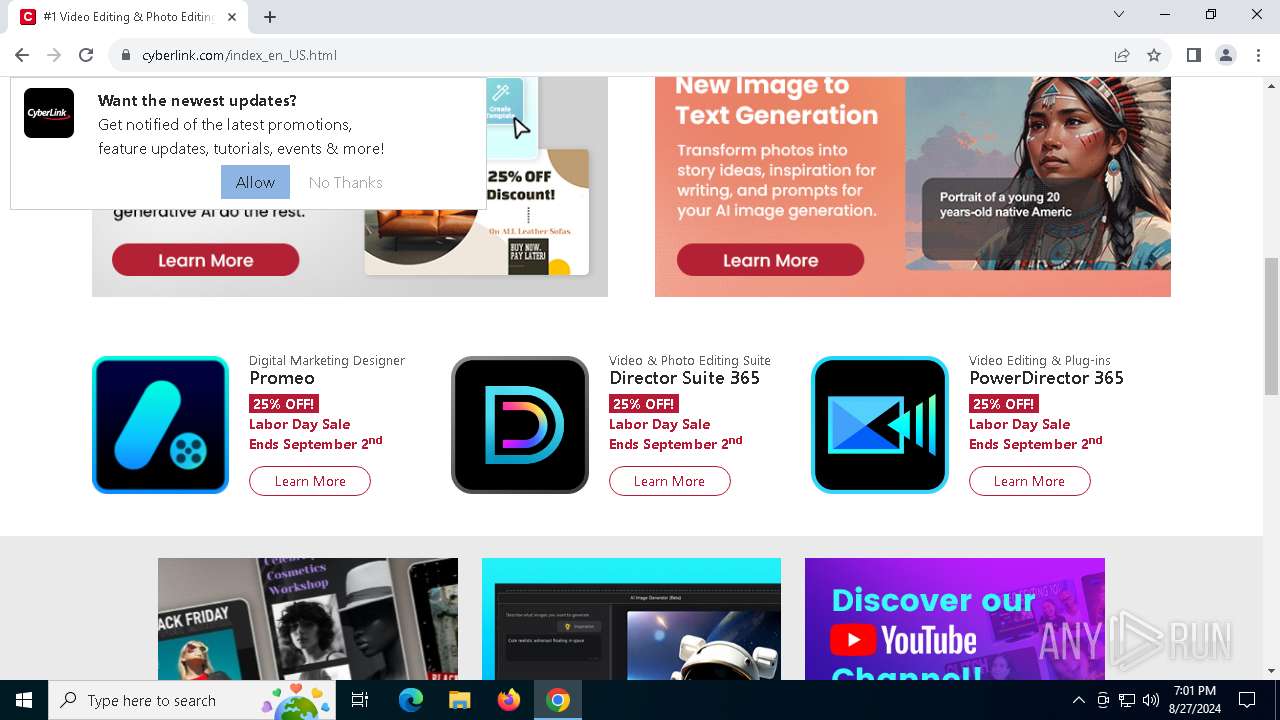Share this page icon in address bar
Screen dimensions: 1280x720
point(1122,55)
